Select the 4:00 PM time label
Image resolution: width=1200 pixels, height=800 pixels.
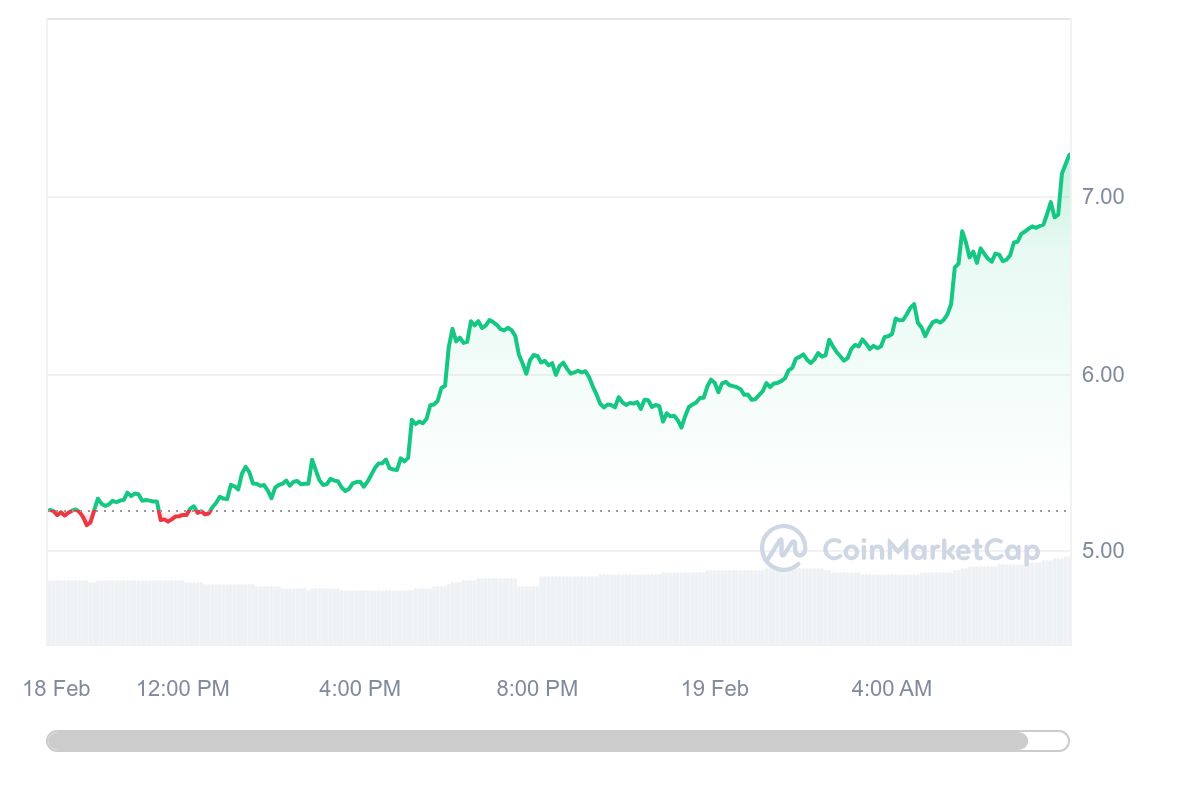(360, 689)
